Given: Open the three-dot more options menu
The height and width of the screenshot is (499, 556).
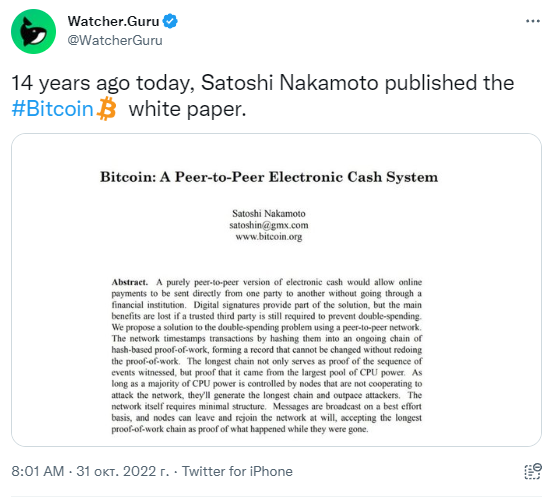Looking at the screenshot, I should pyautogui.click(x=533, y=21).
